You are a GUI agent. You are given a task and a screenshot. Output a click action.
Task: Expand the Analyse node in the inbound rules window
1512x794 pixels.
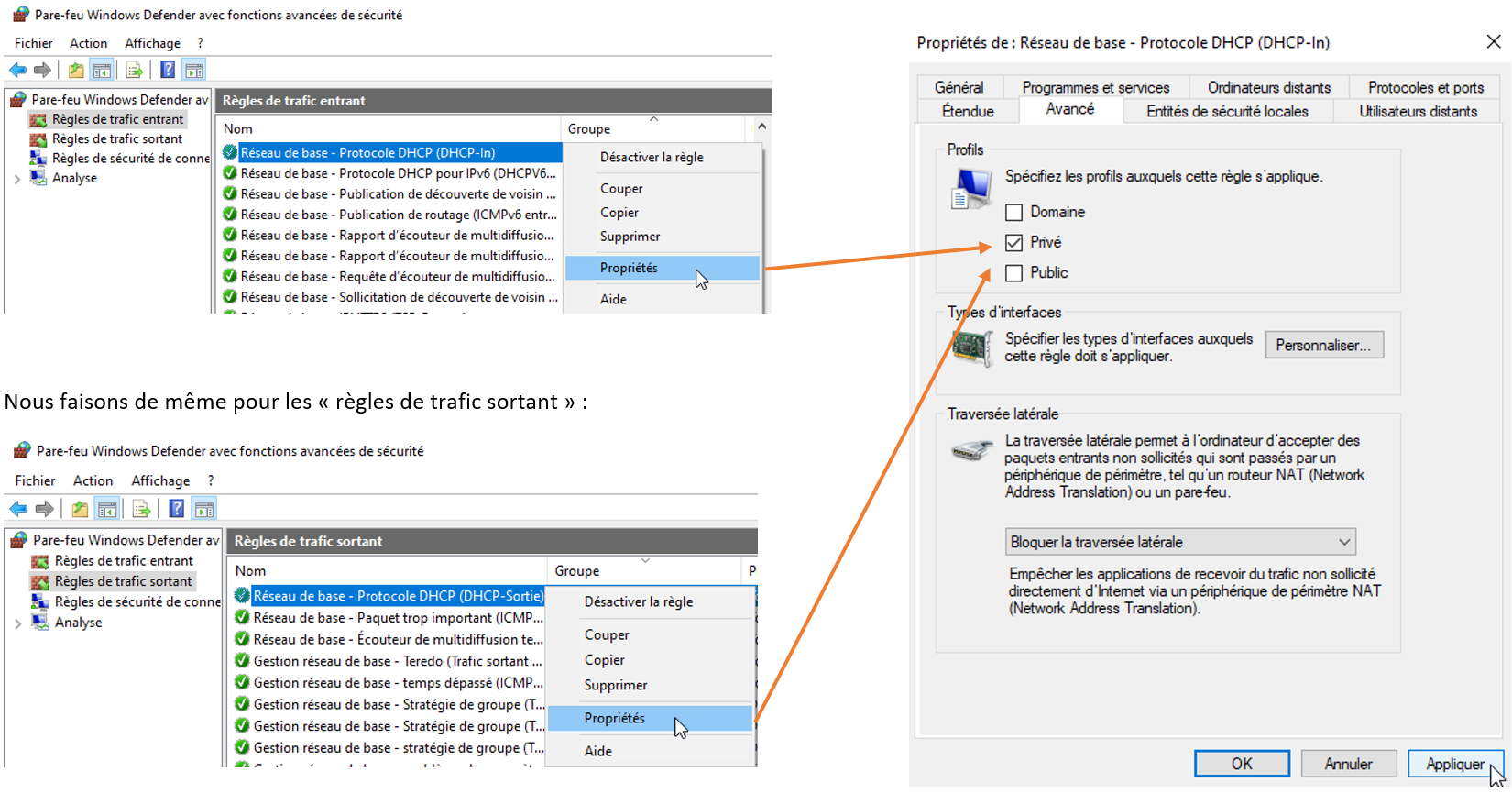click(x=17, y=179)
